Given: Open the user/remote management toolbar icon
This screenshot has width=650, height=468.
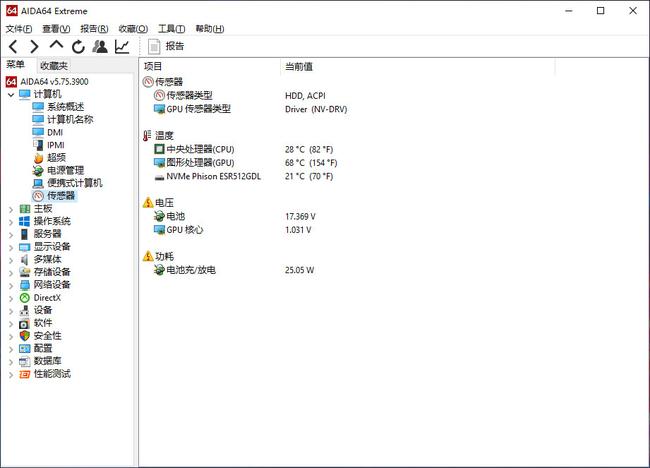Looking at the screenshot, I should pyautogui.click(x=100, y=46).
